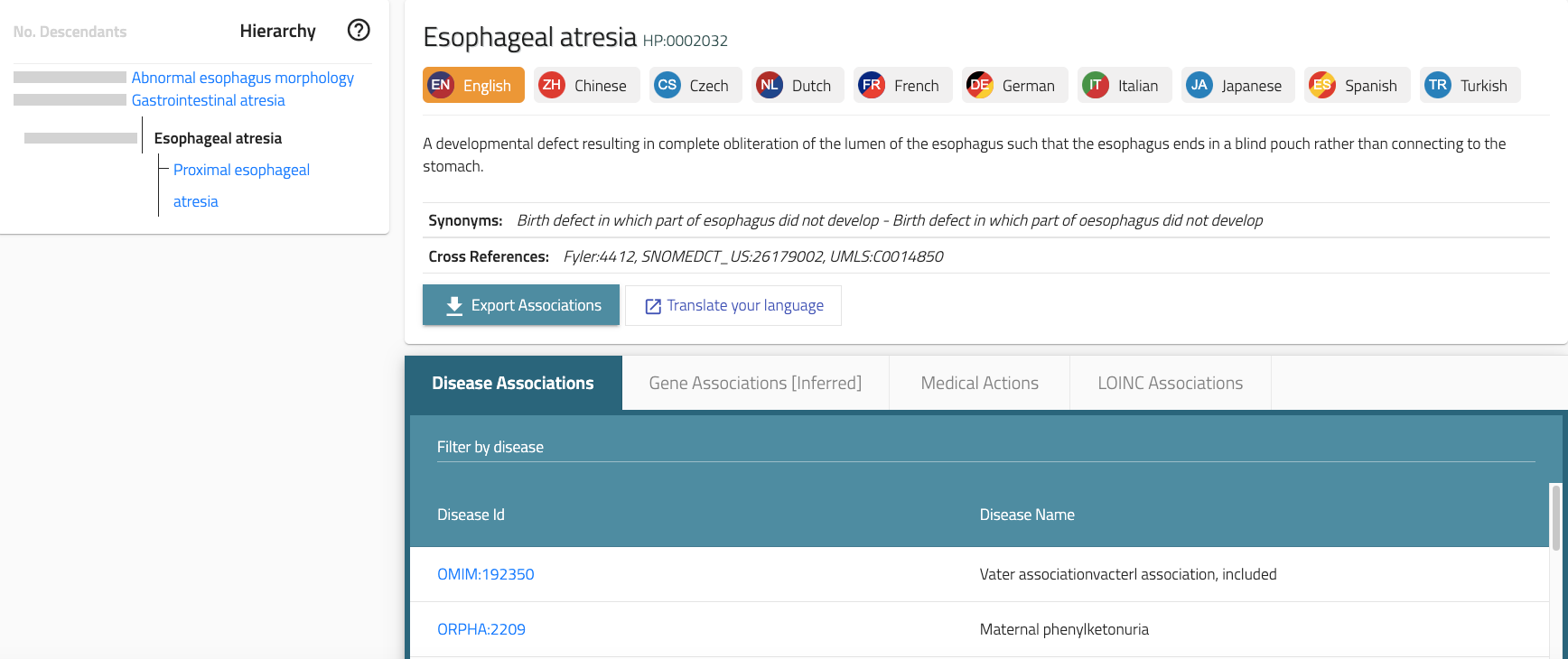Open Gene Associations [Inferred] tab

[755, 383]
